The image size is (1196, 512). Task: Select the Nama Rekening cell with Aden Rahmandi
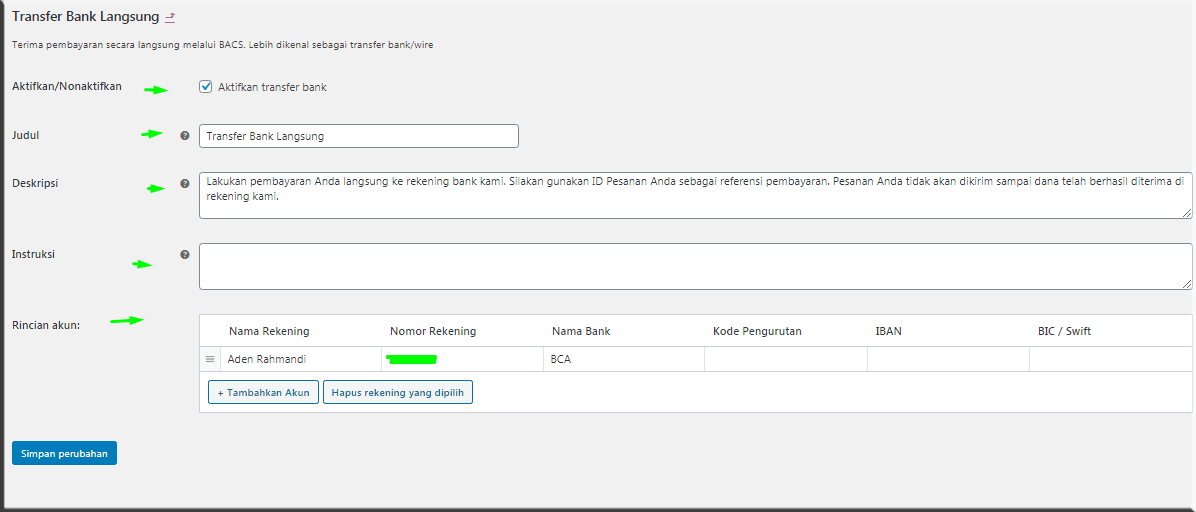(300, 359)
